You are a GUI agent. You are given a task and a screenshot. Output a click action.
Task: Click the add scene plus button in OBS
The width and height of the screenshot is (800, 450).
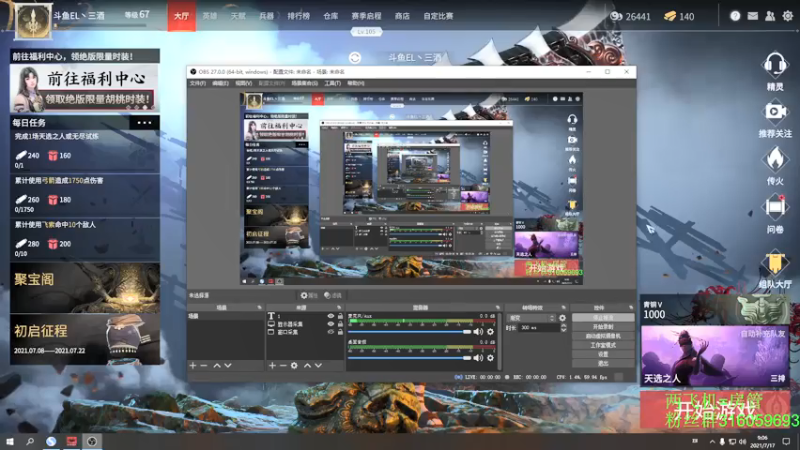pos(193,365)
